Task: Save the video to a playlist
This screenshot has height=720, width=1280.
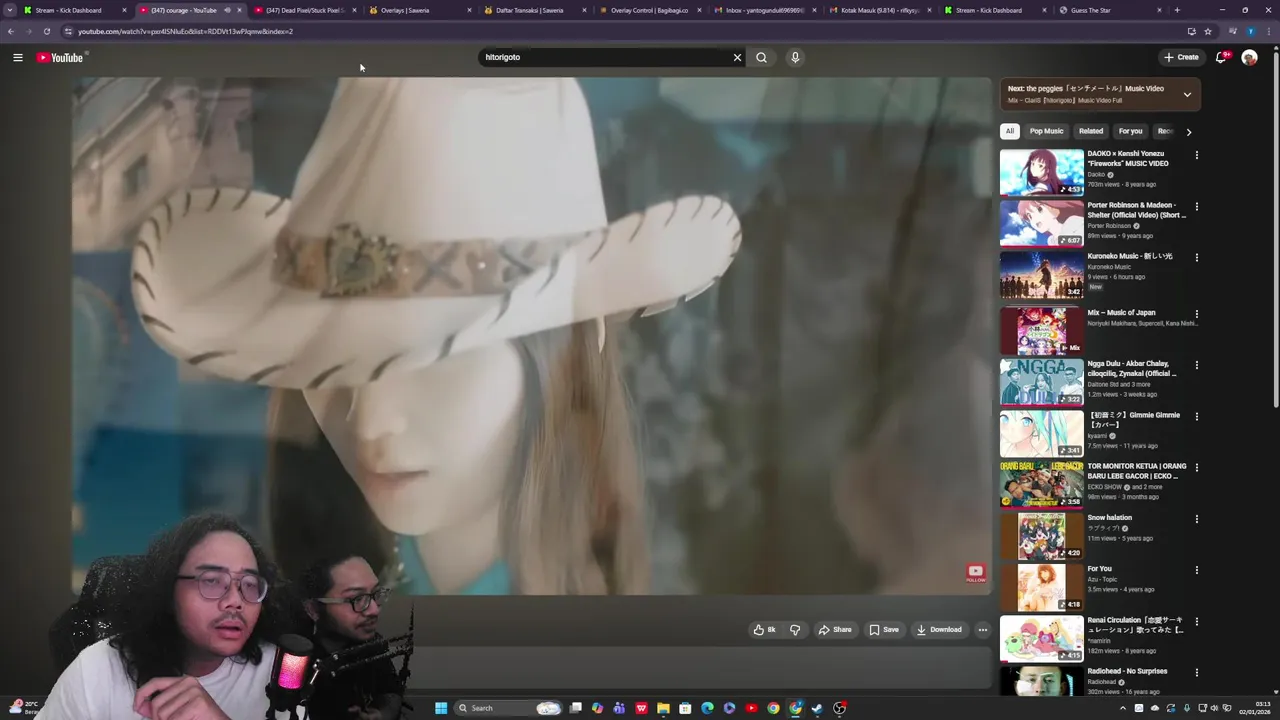Action: 884,630
